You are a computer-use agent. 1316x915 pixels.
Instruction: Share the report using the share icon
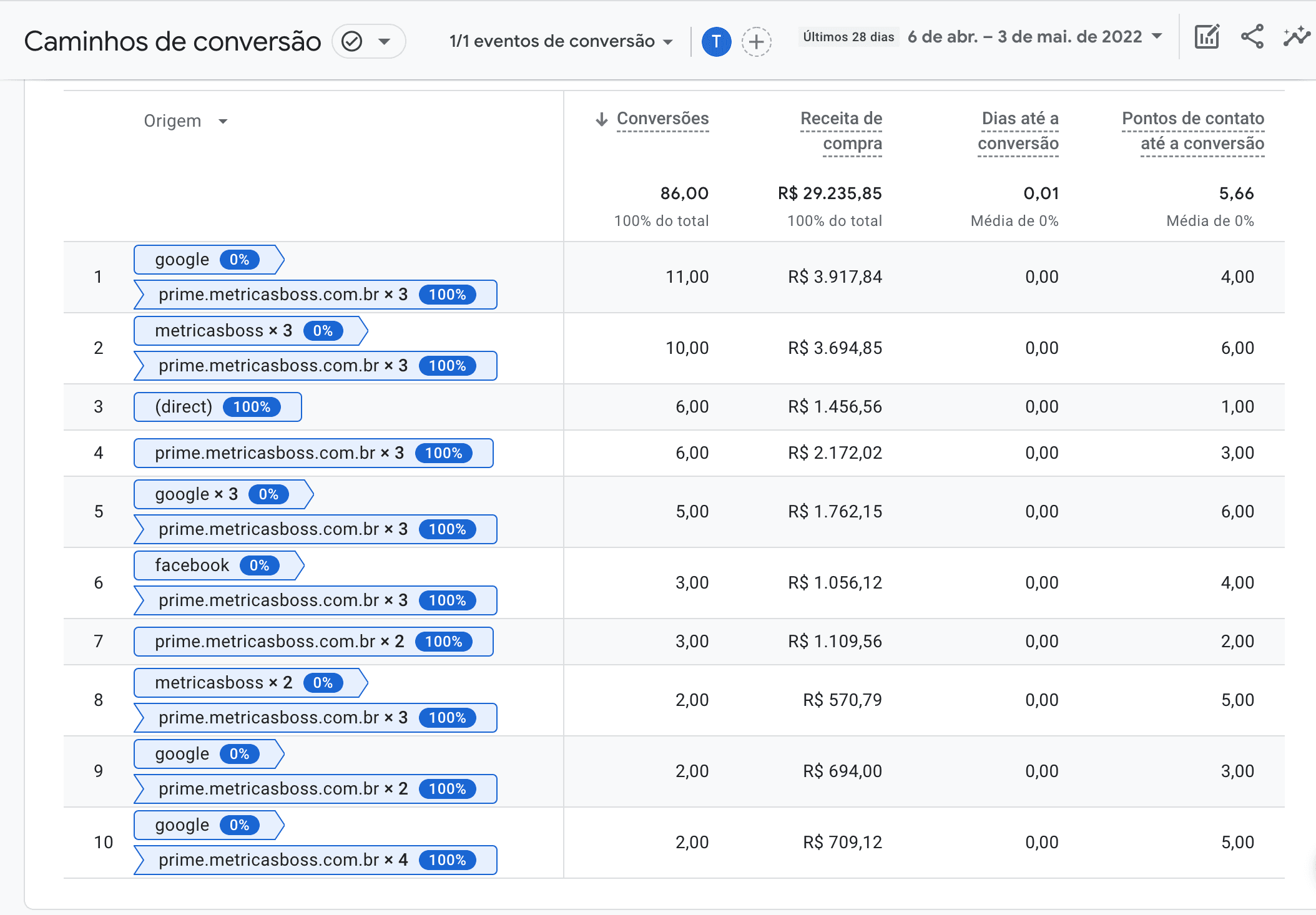pos(1252,37)
